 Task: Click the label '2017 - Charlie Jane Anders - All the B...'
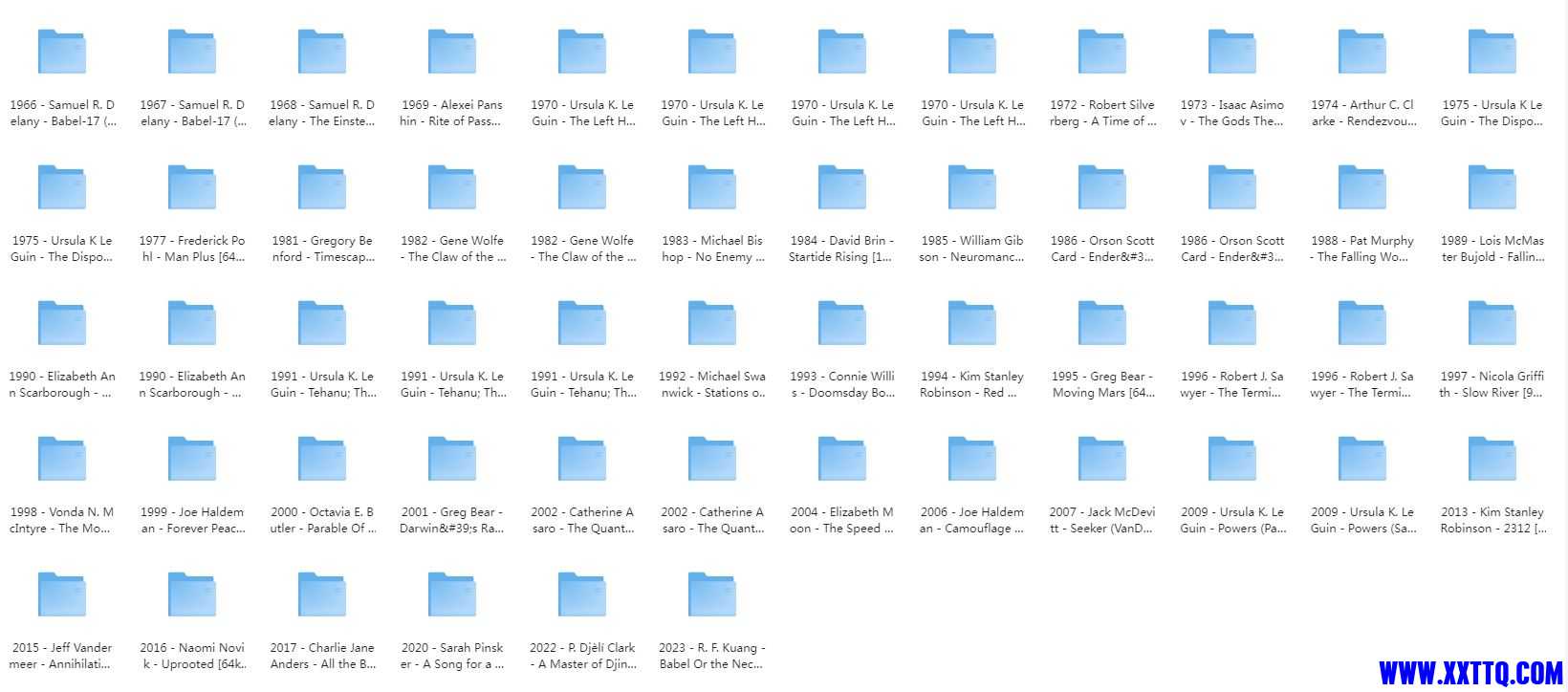(x=322, y=656)
